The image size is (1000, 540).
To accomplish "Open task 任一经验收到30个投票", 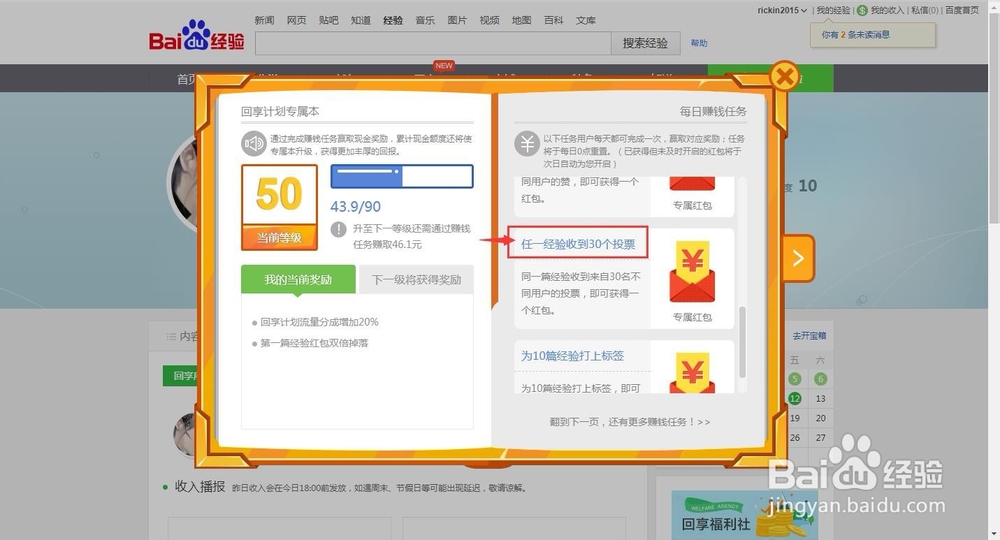I will point(578,244).
